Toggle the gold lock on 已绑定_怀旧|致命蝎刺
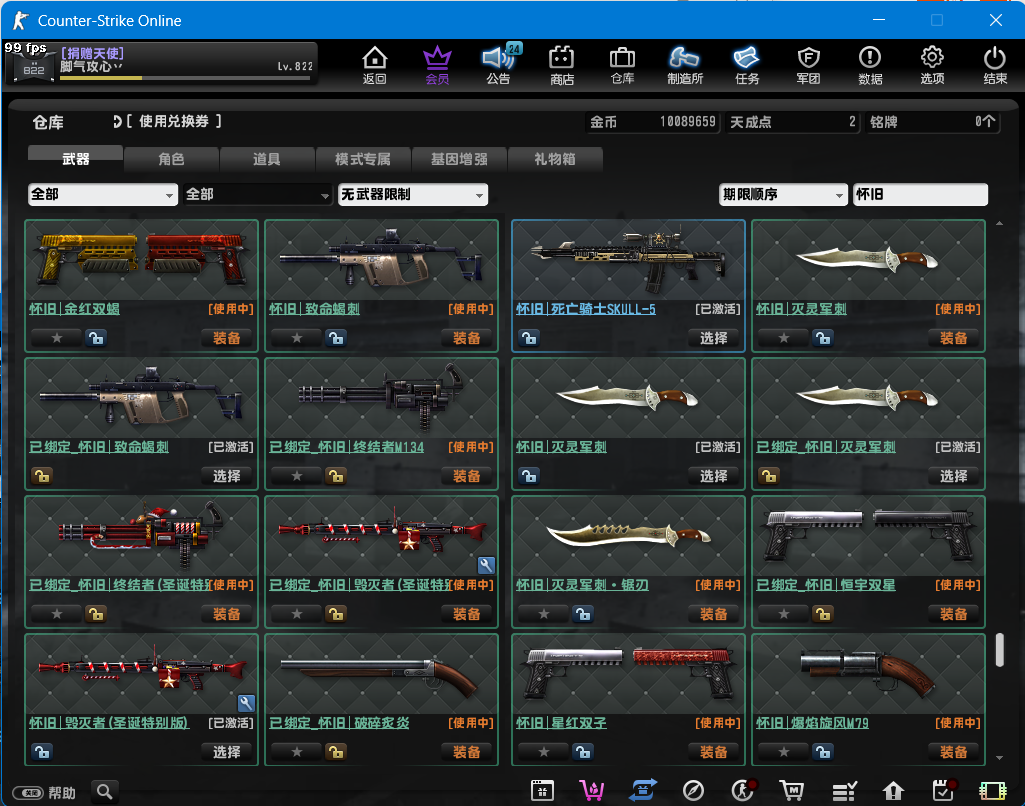This screenshot has width=1025, height=806. pyautogui.click(x=42, y=476)
